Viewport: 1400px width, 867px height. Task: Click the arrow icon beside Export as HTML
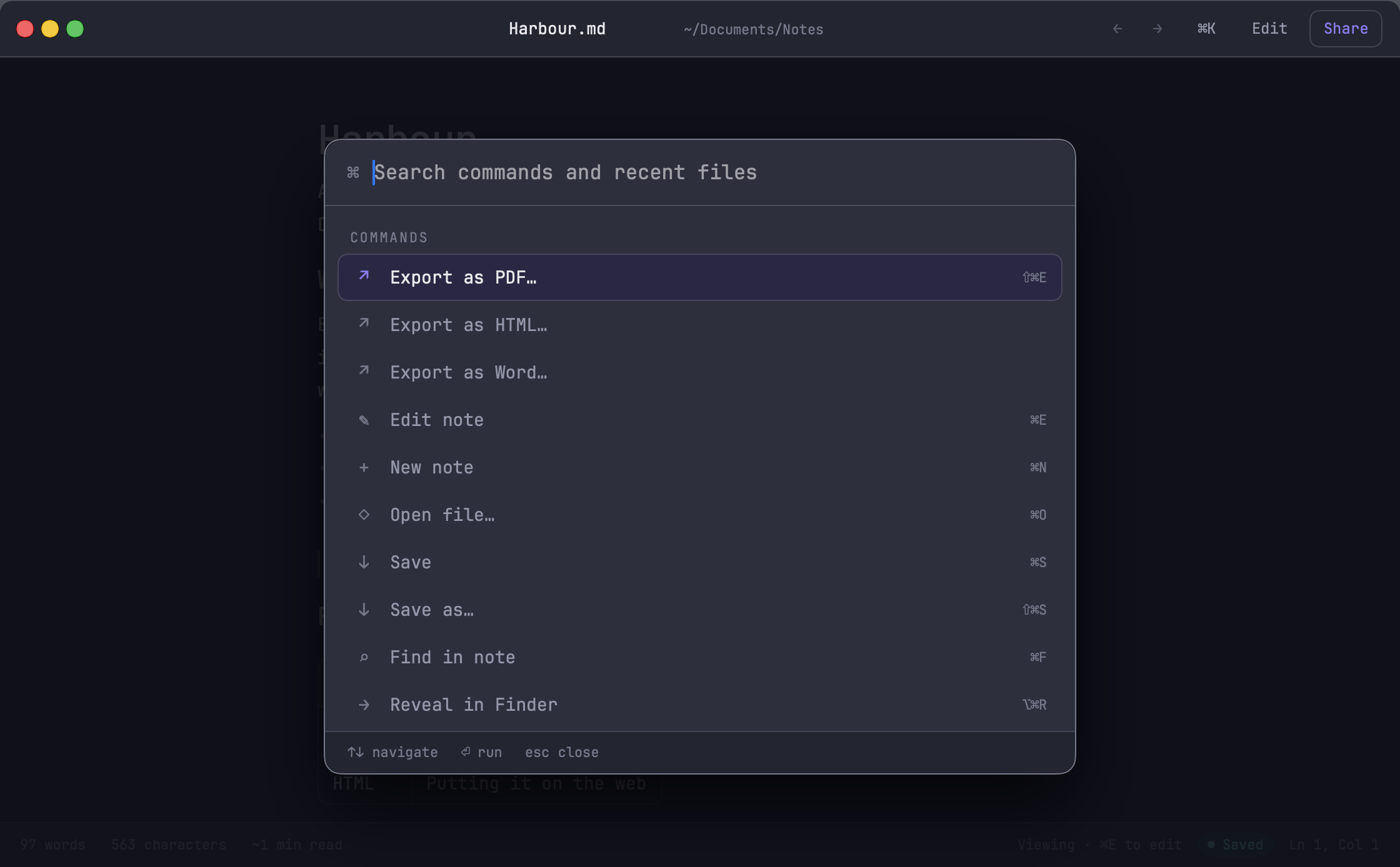(364, 323)
